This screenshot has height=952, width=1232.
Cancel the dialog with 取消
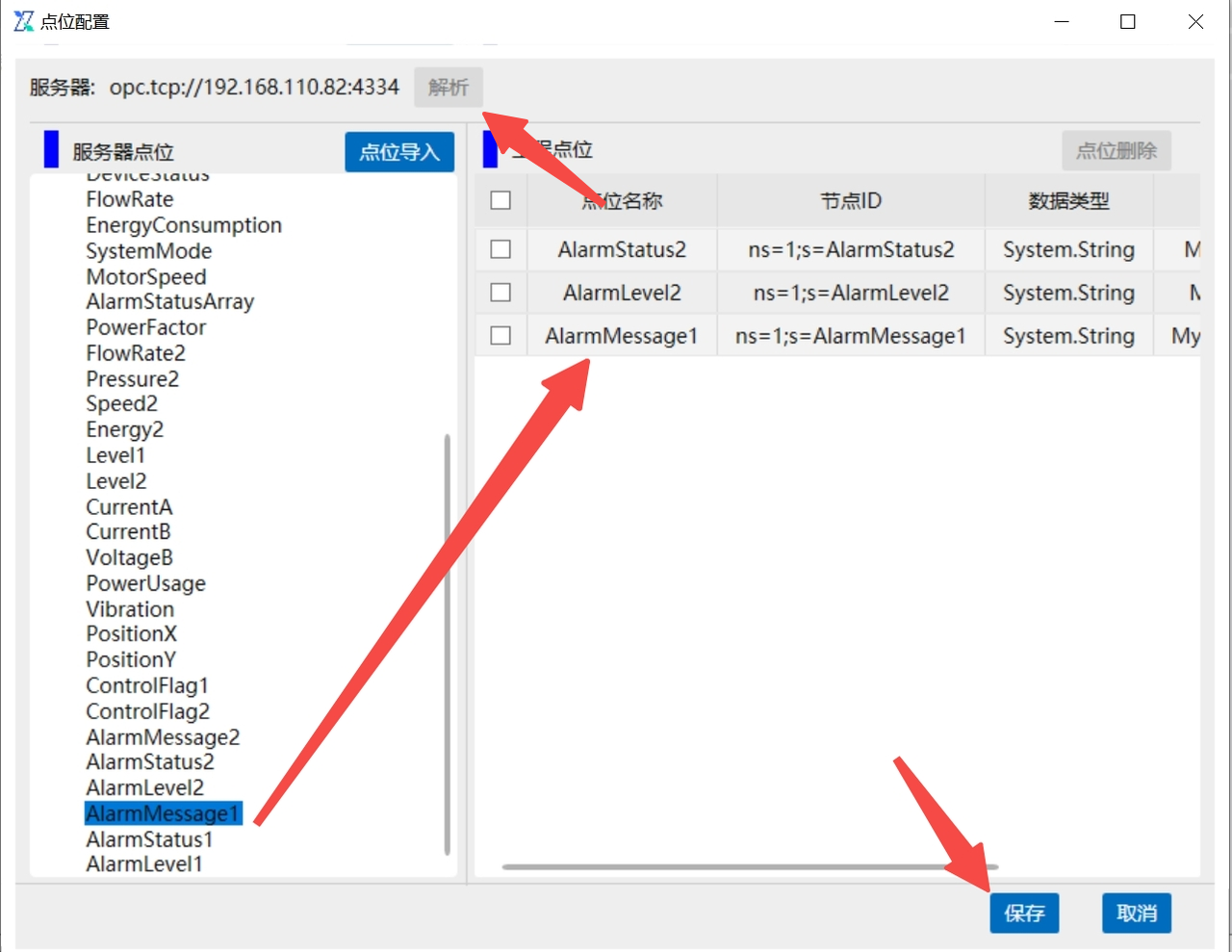(1137, 913)
